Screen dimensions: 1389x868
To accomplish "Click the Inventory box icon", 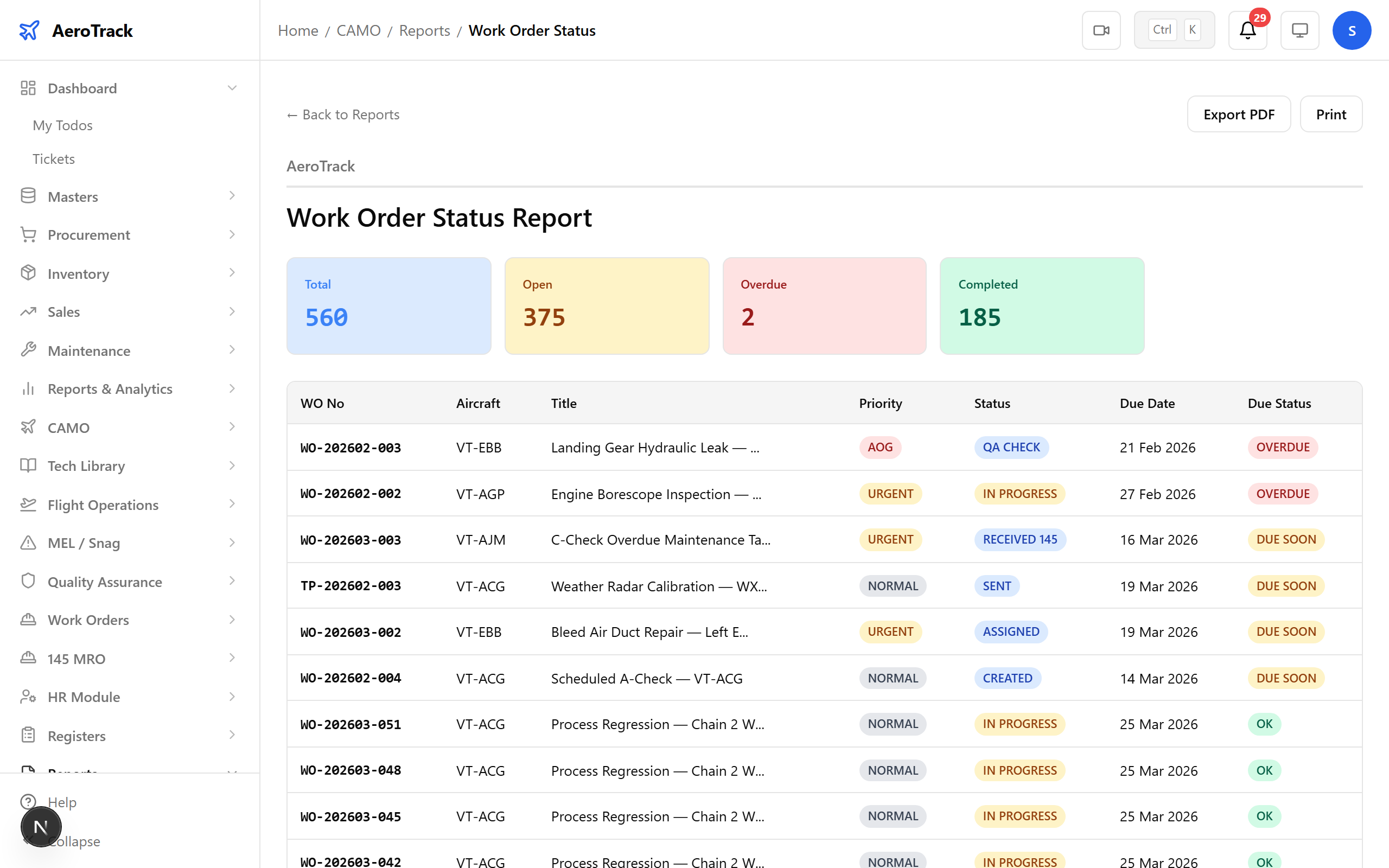I will (28, 273).
